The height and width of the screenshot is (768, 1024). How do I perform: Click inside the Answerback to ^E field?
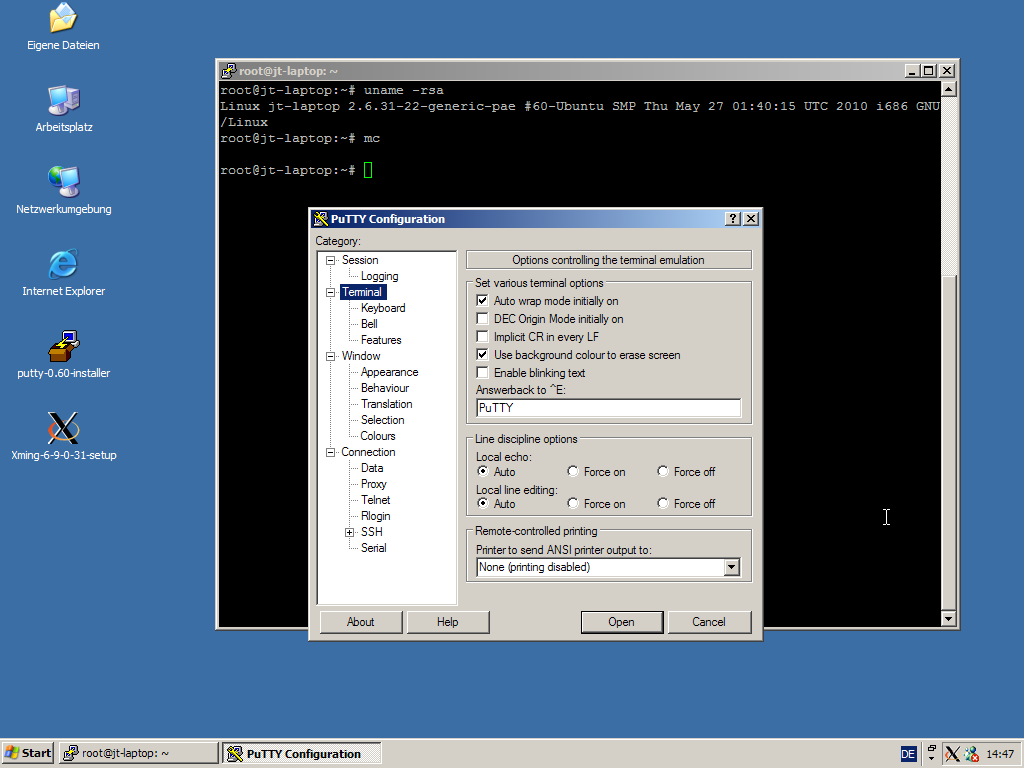pos(600,407)
